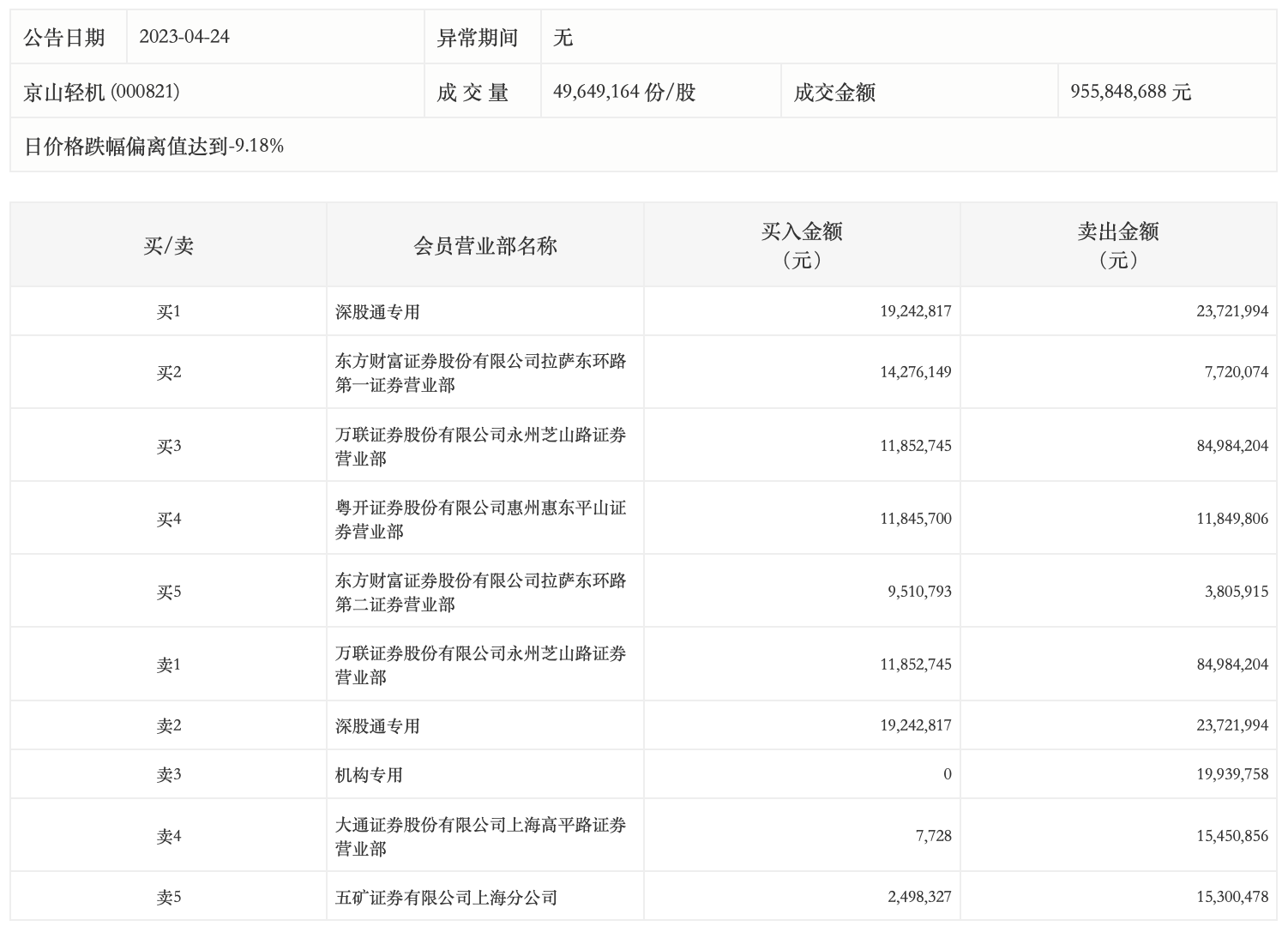Viewport: 1288px width, 938px height.
Task: Click the 买入金额 column header
Action: tap(802, 244)
